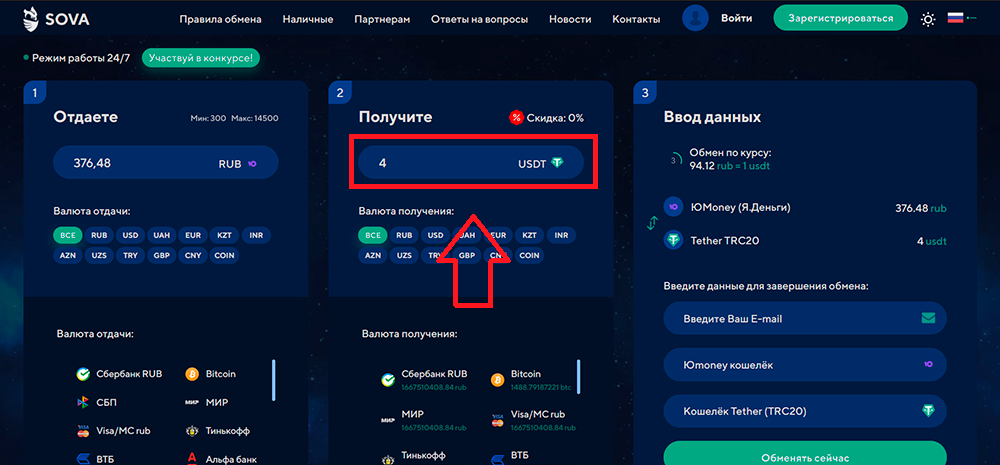Click the scrollbar in the Отдаете currency list
The width and height of the screenshot is (1000, 465).
pos(274,379)
